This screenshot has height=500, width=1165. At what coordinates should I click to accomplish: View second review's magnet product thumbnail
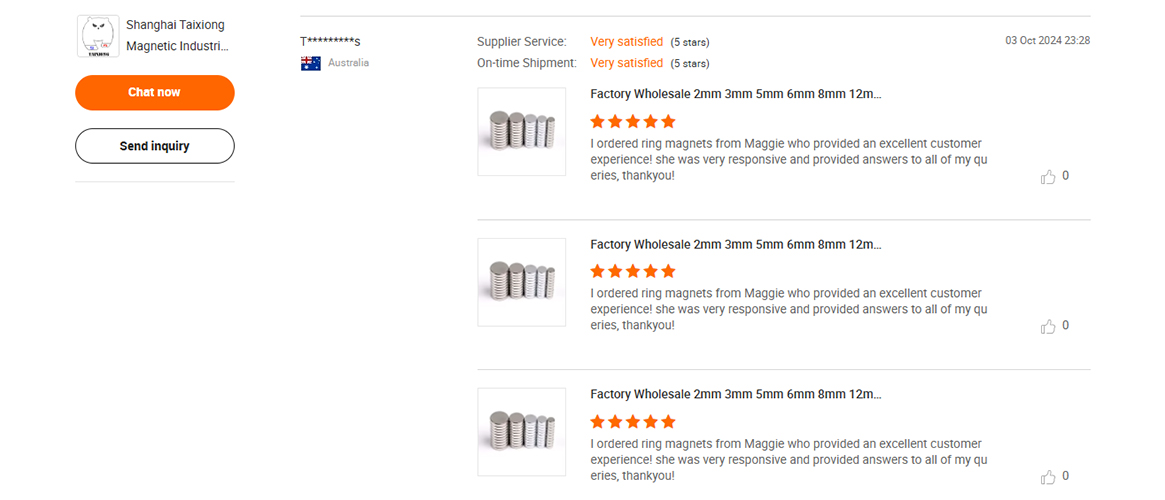[522, 282]
